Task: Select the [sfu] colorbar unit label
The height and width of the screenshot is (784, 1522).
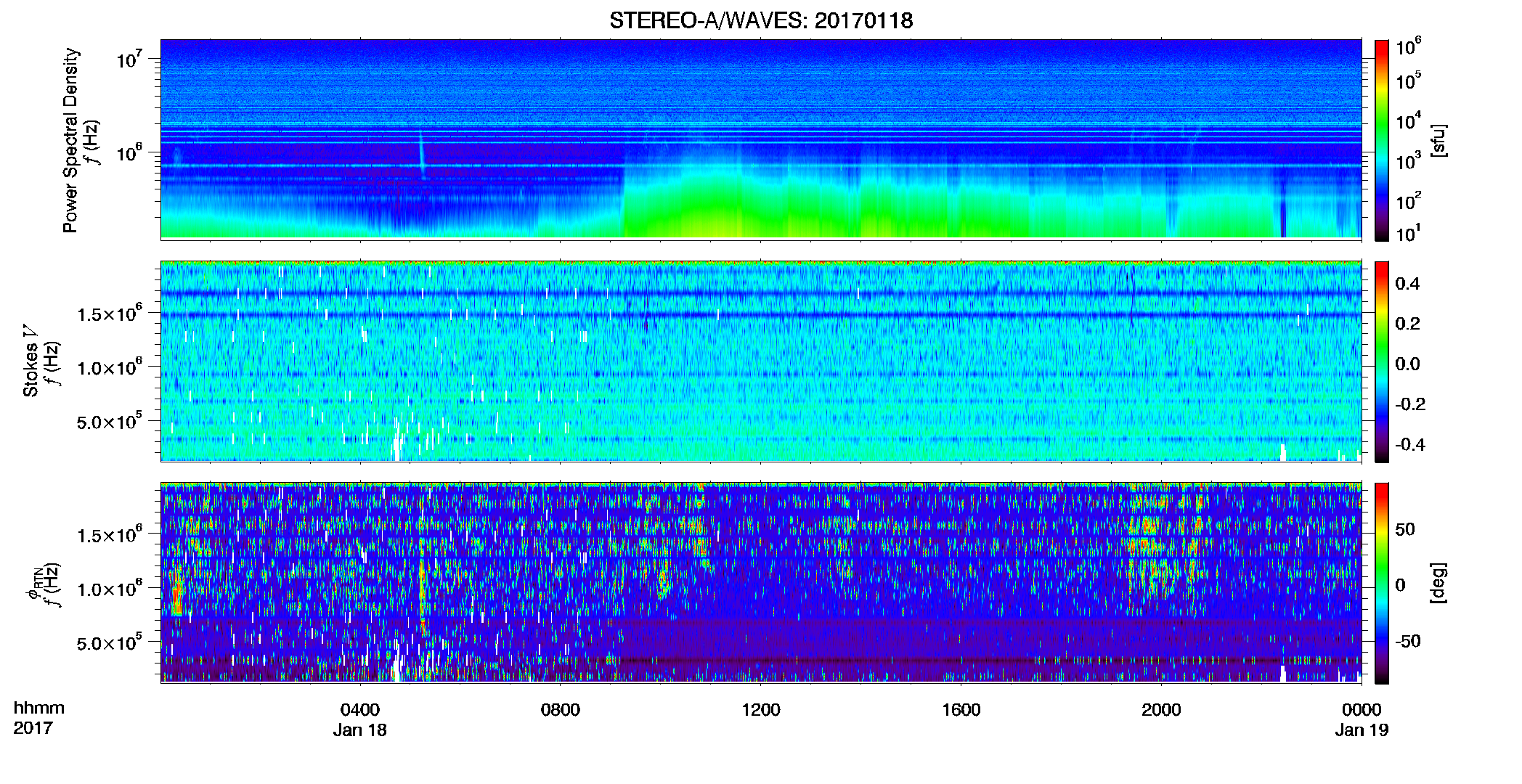Action: point(1438,140)
